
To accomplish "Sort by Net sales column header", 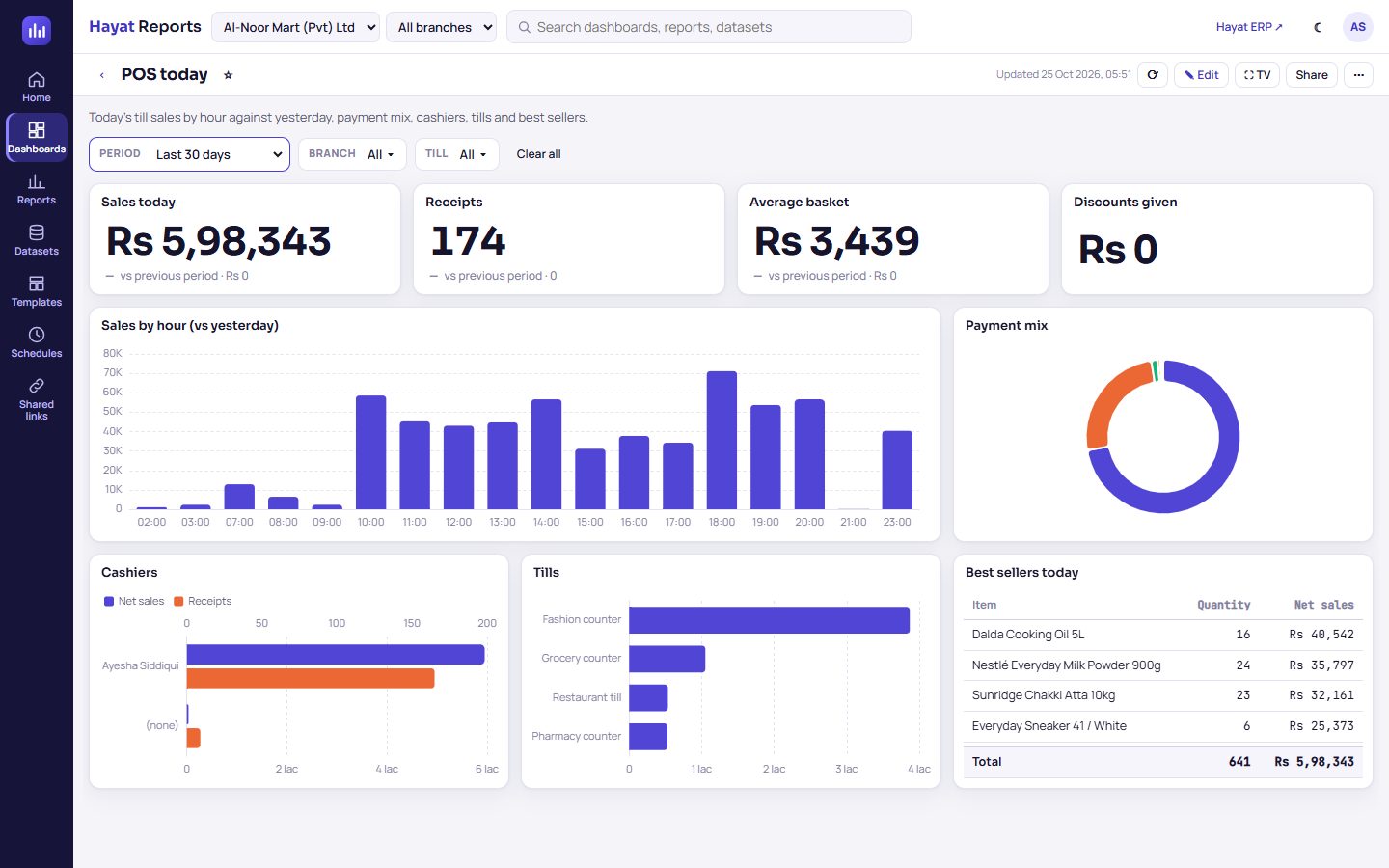I will coord(1323,605).
